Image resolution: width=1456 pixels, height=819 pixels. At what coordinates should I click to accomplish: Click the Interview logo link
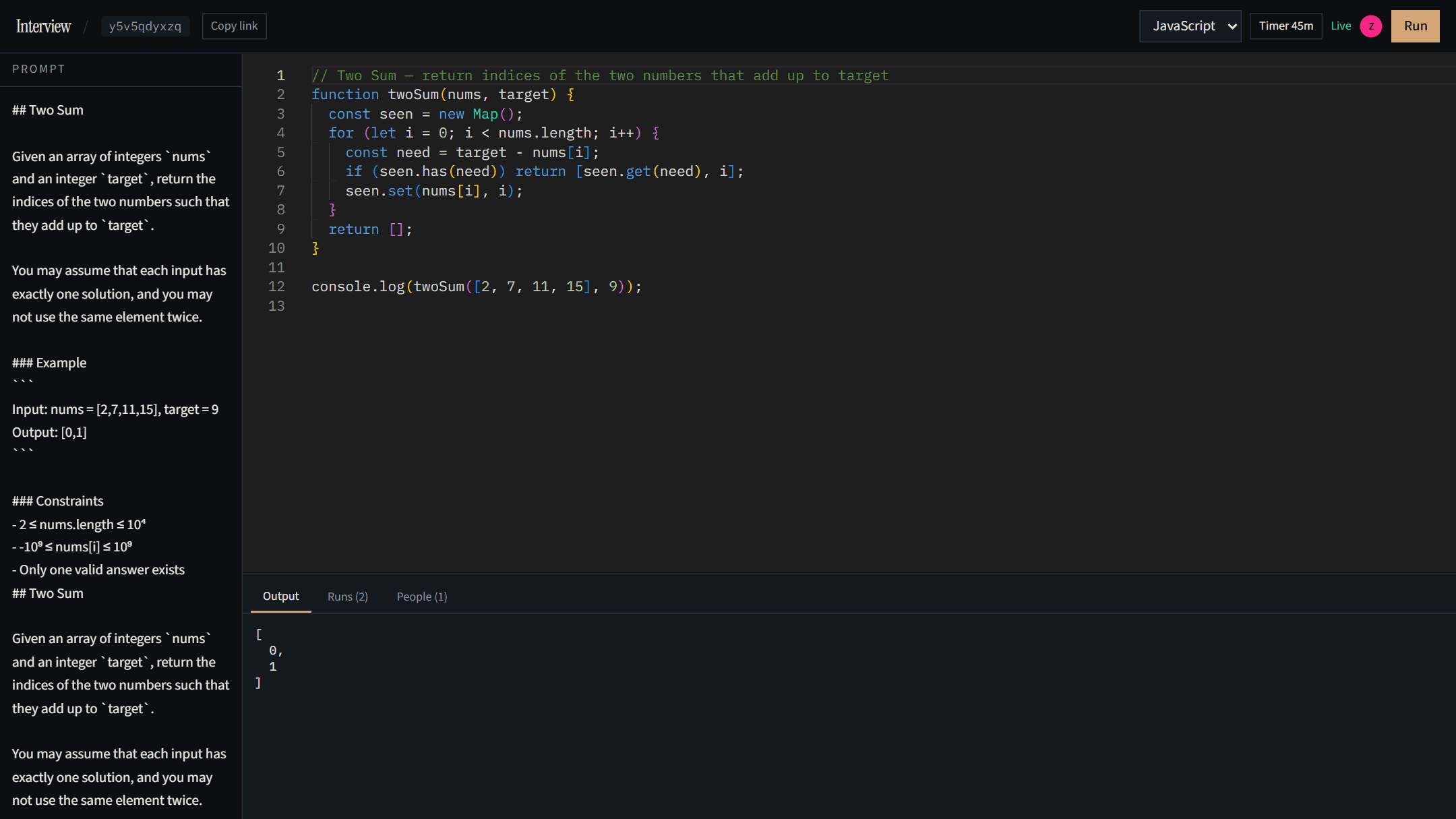[x=43, y=26]
